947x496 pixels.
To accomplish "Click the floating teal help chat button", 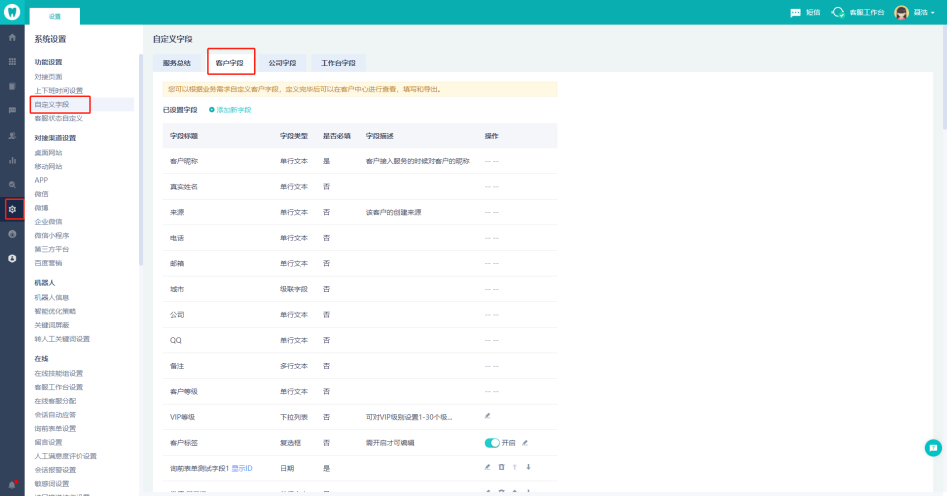I will (x=933, y=448).
